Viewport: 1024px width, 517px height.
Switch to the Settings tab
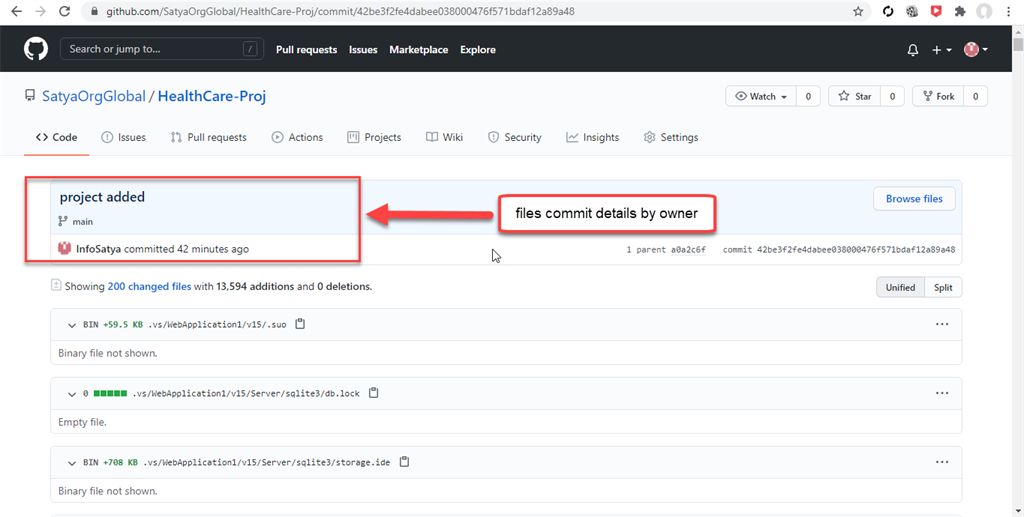point(671,137)
